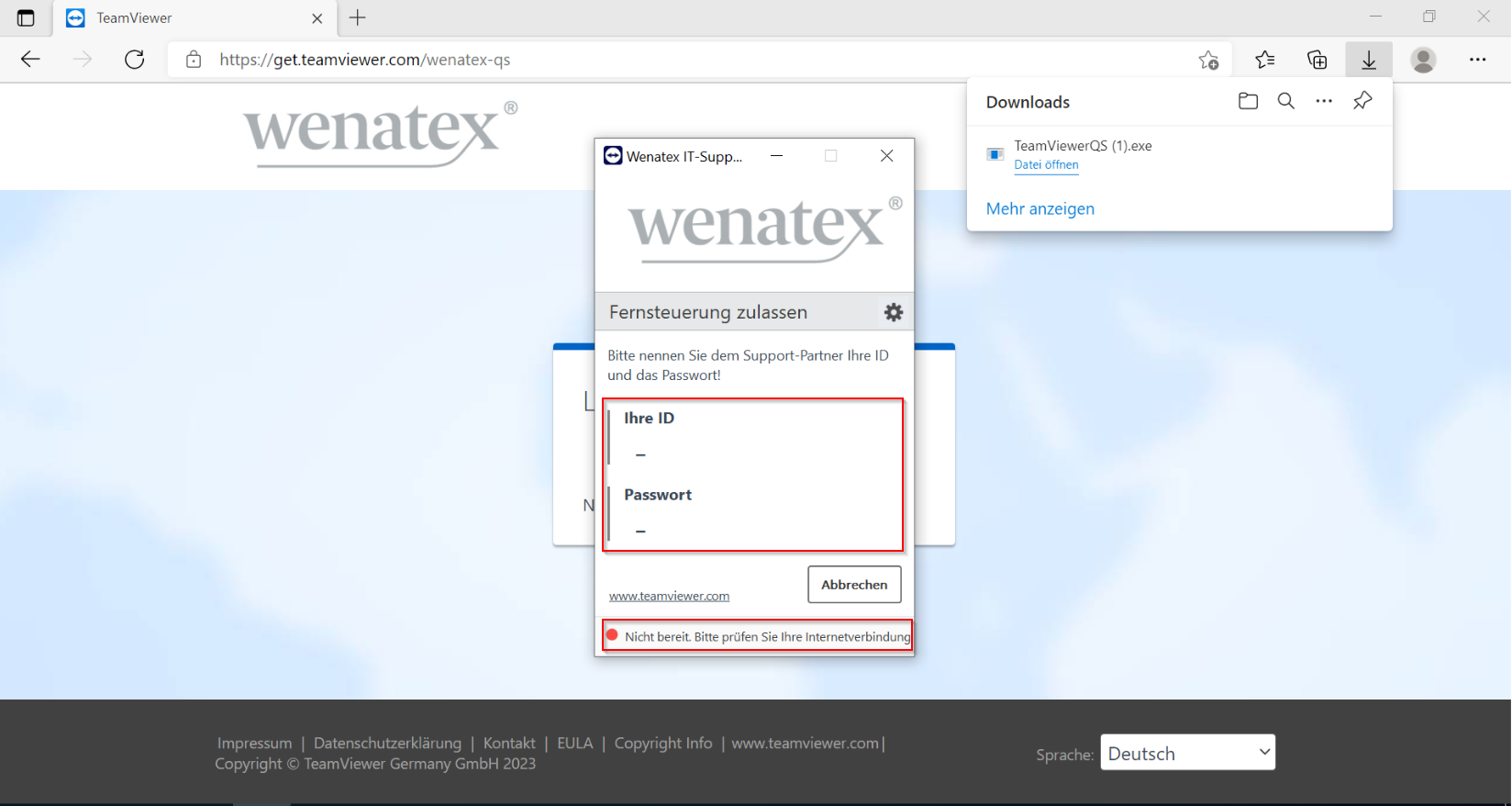
Task: Close the TeamViewer browser tab
Action: coord(317,18)
